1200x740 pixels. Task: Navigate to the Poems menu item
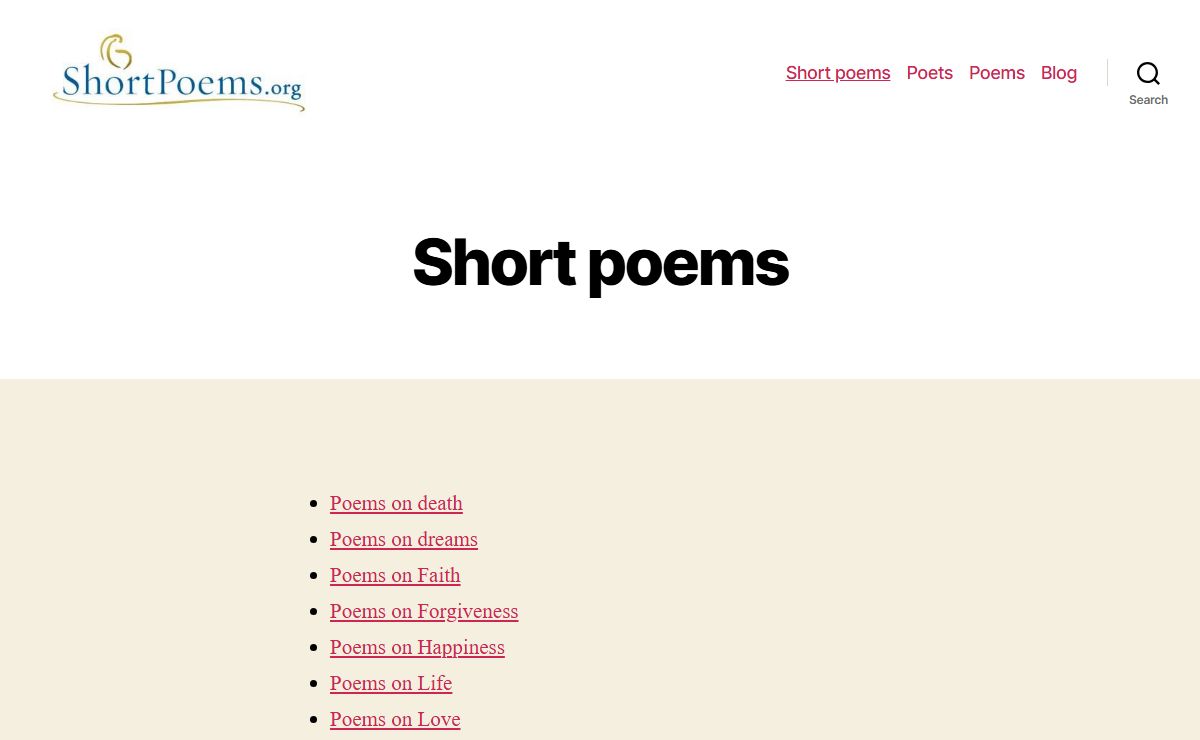(x=996, y=73)
